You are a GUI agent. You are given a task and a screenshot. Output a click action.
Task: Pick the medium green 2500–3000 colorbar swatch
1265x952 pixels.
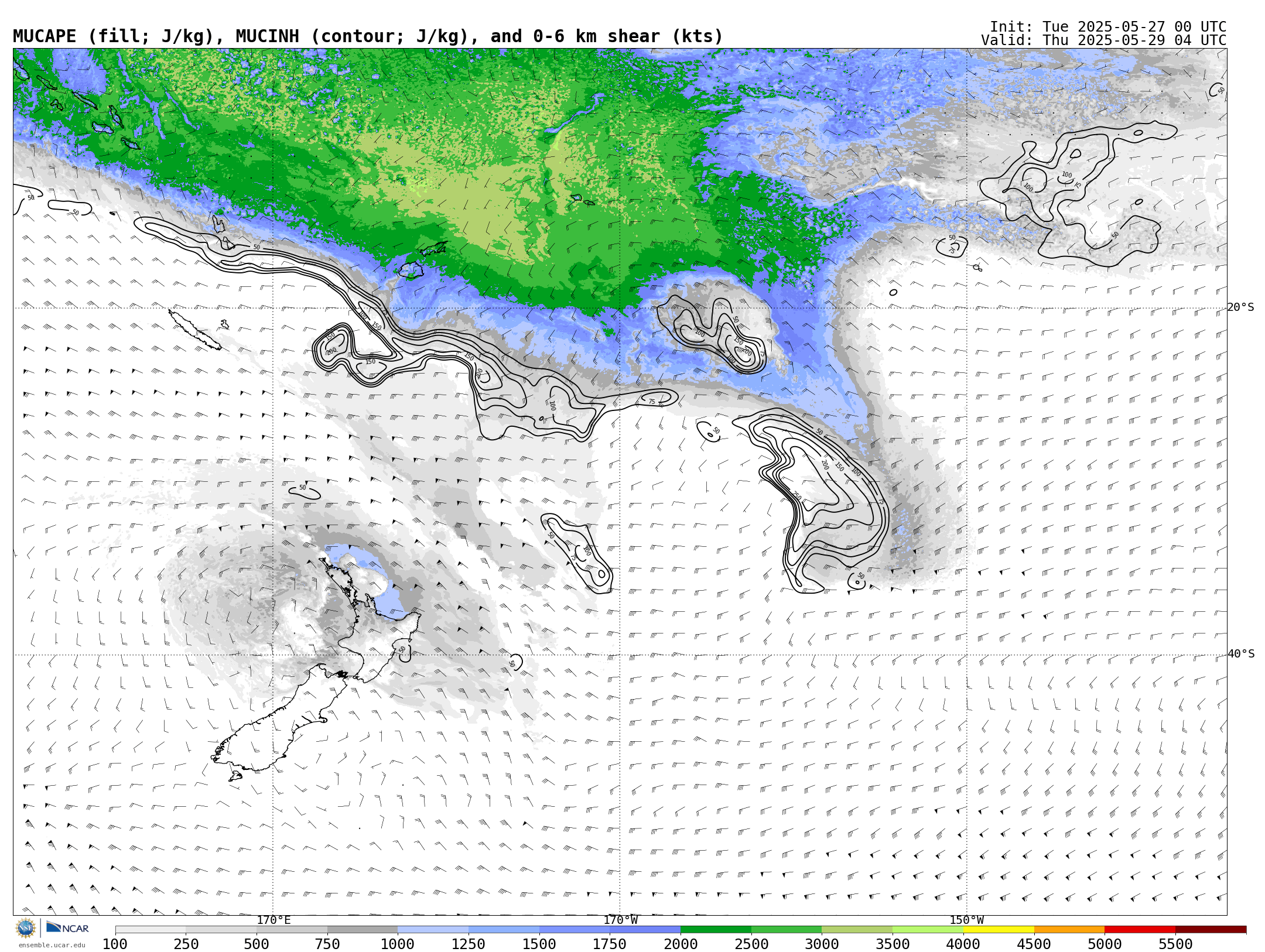[787, 930]
